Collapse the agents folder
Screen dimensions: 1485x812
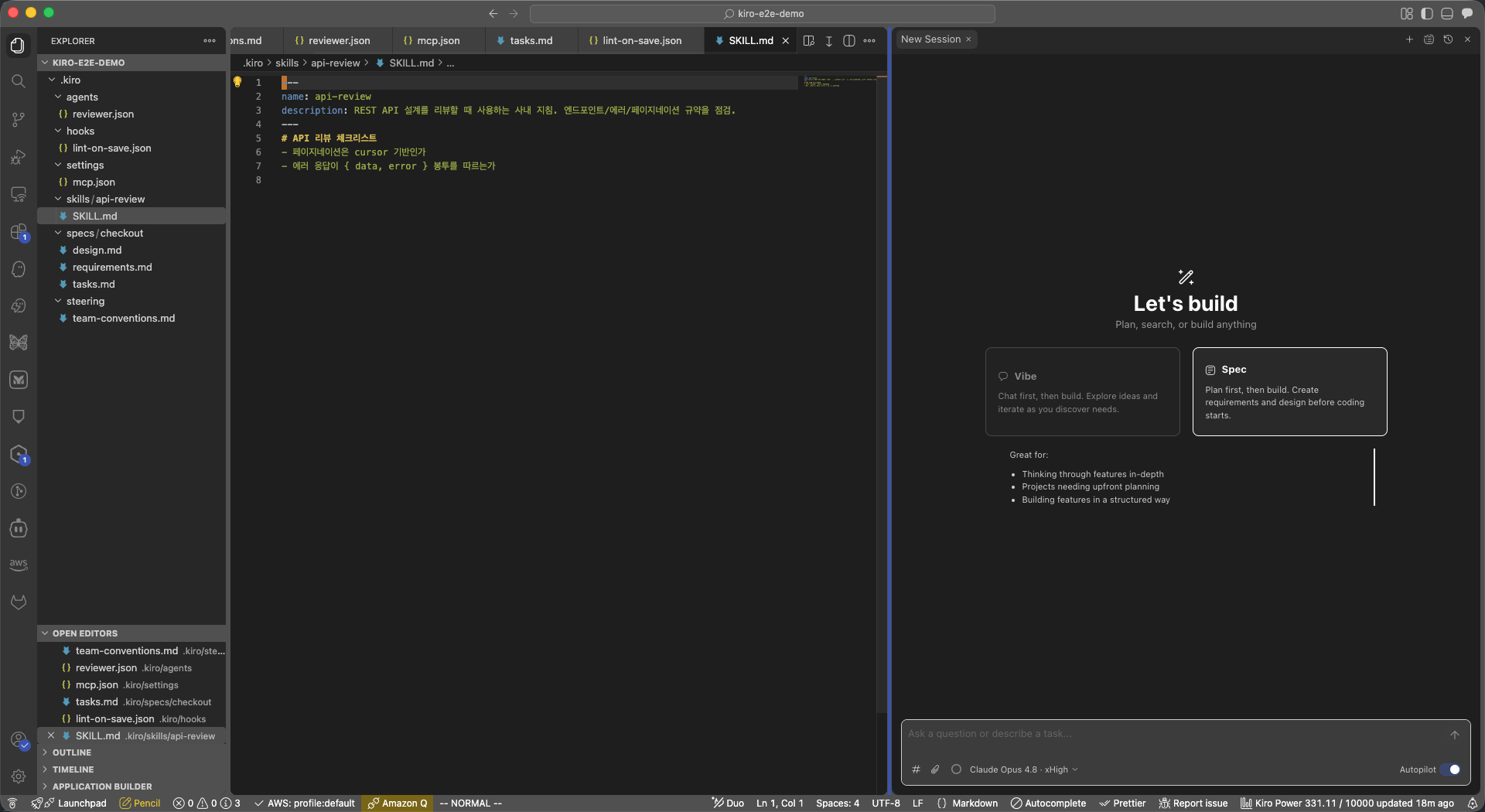[131, 97]
